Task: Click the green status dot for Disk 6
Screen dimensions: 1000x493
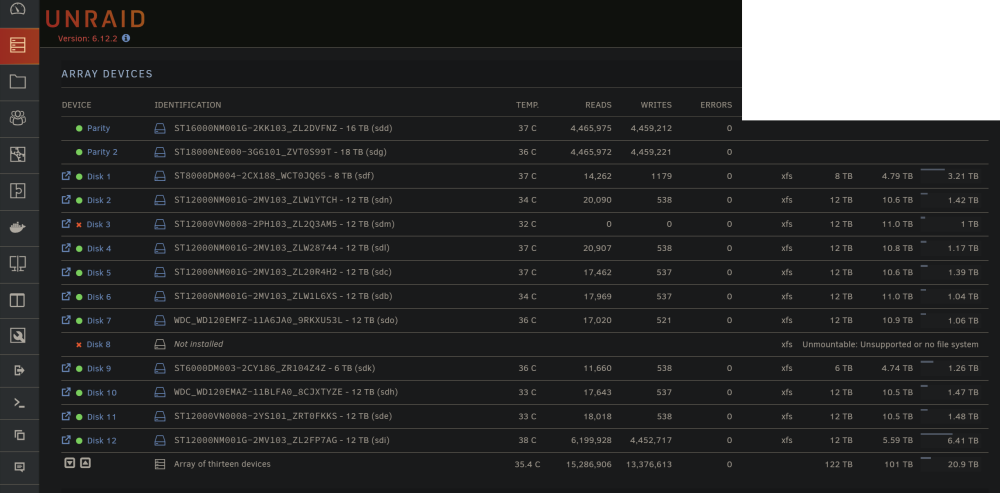Action: pos(79,297)
